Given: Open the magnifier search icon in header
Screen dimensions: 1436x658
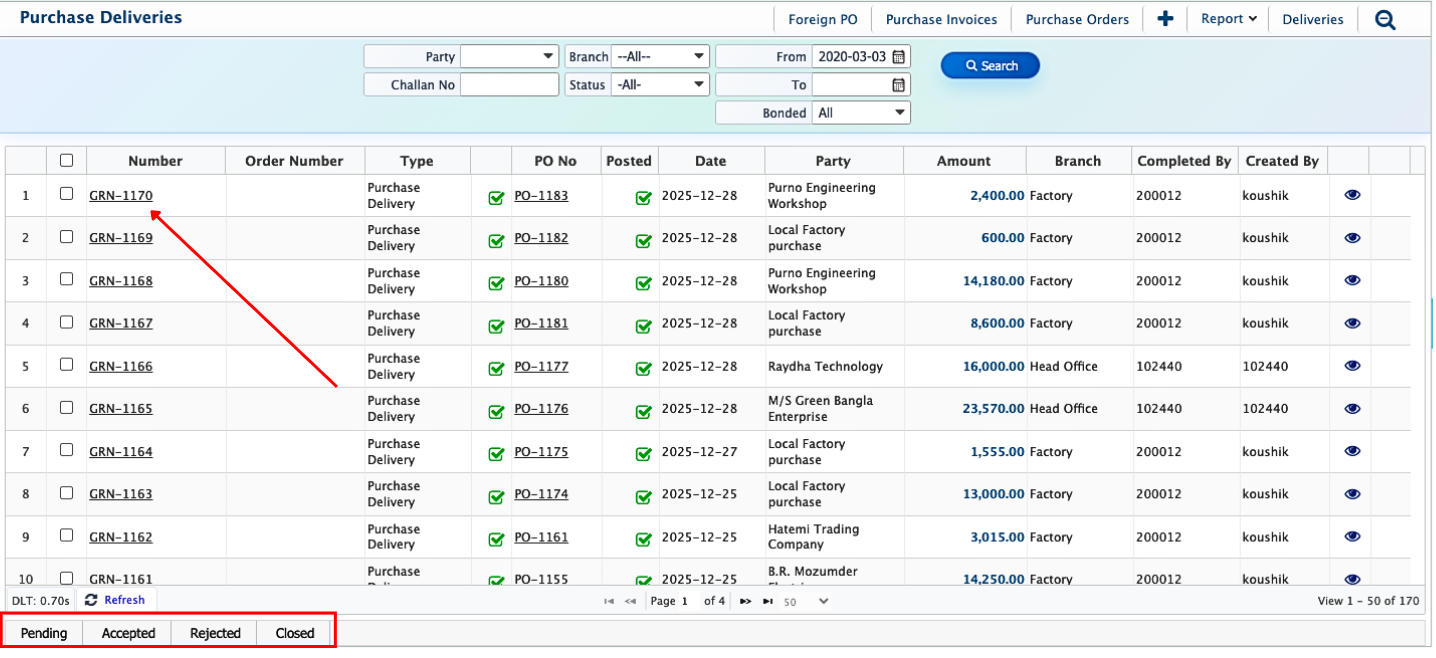Looking at the screenshot, I should 1385,19.
